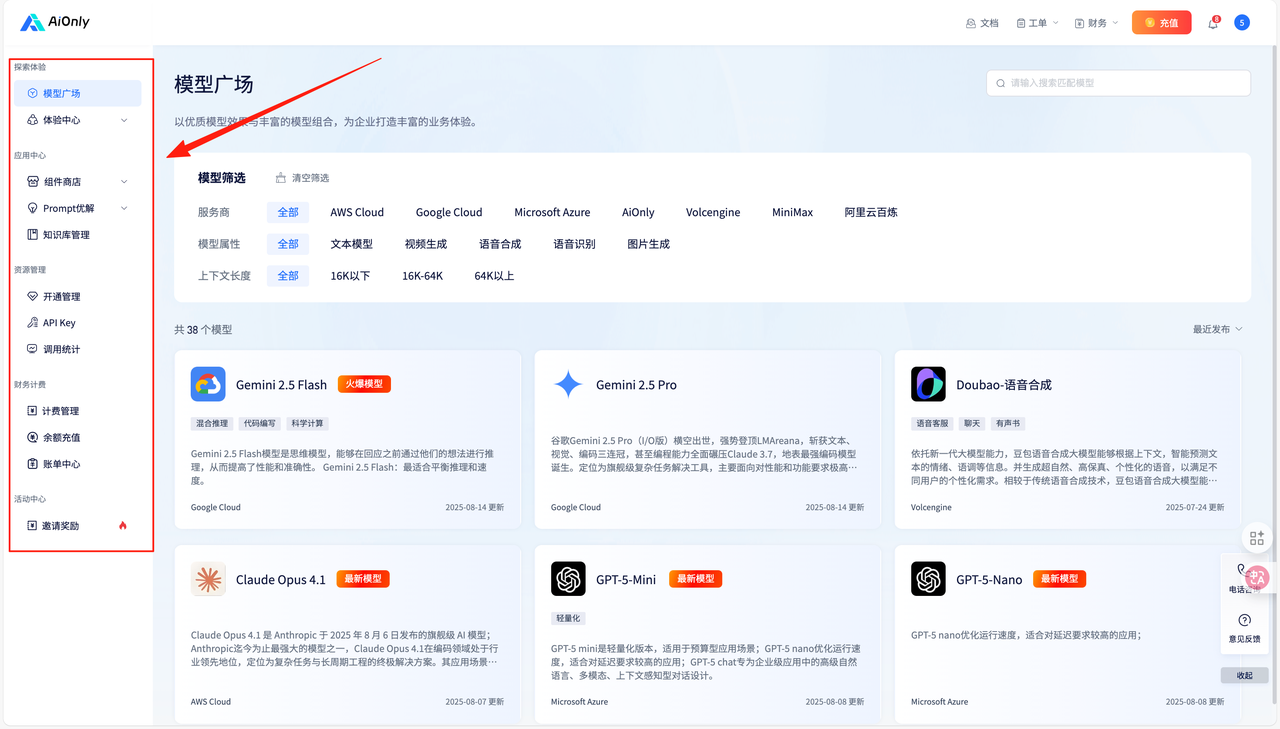Click the 体验中心 sidebar icon
The image size is (1280, 729).
pos(33,120)
